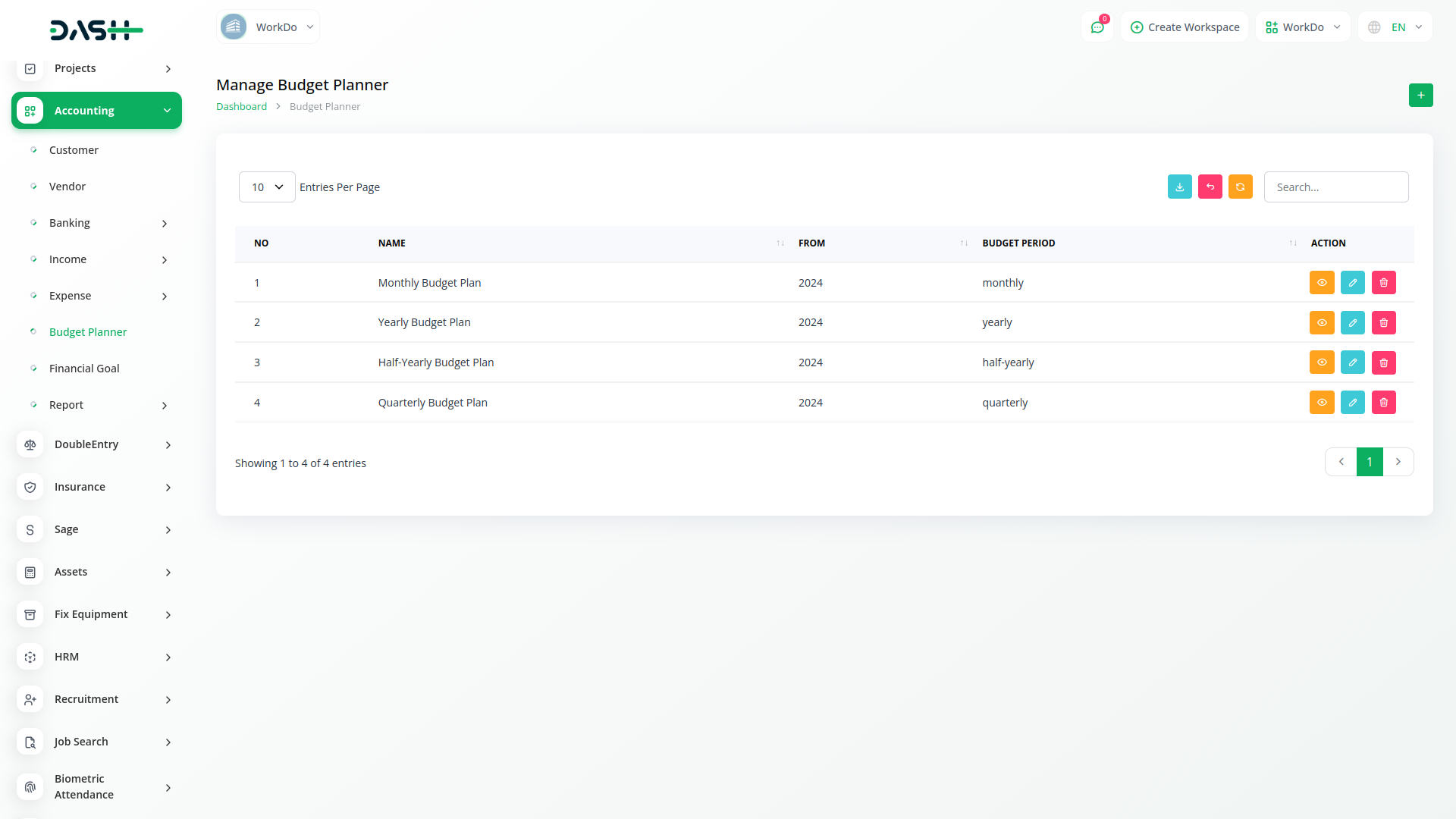Viewport: 1456px width, 819px height.
Task: Open Financial Goal in sidebar
Action: click(84, 369)
